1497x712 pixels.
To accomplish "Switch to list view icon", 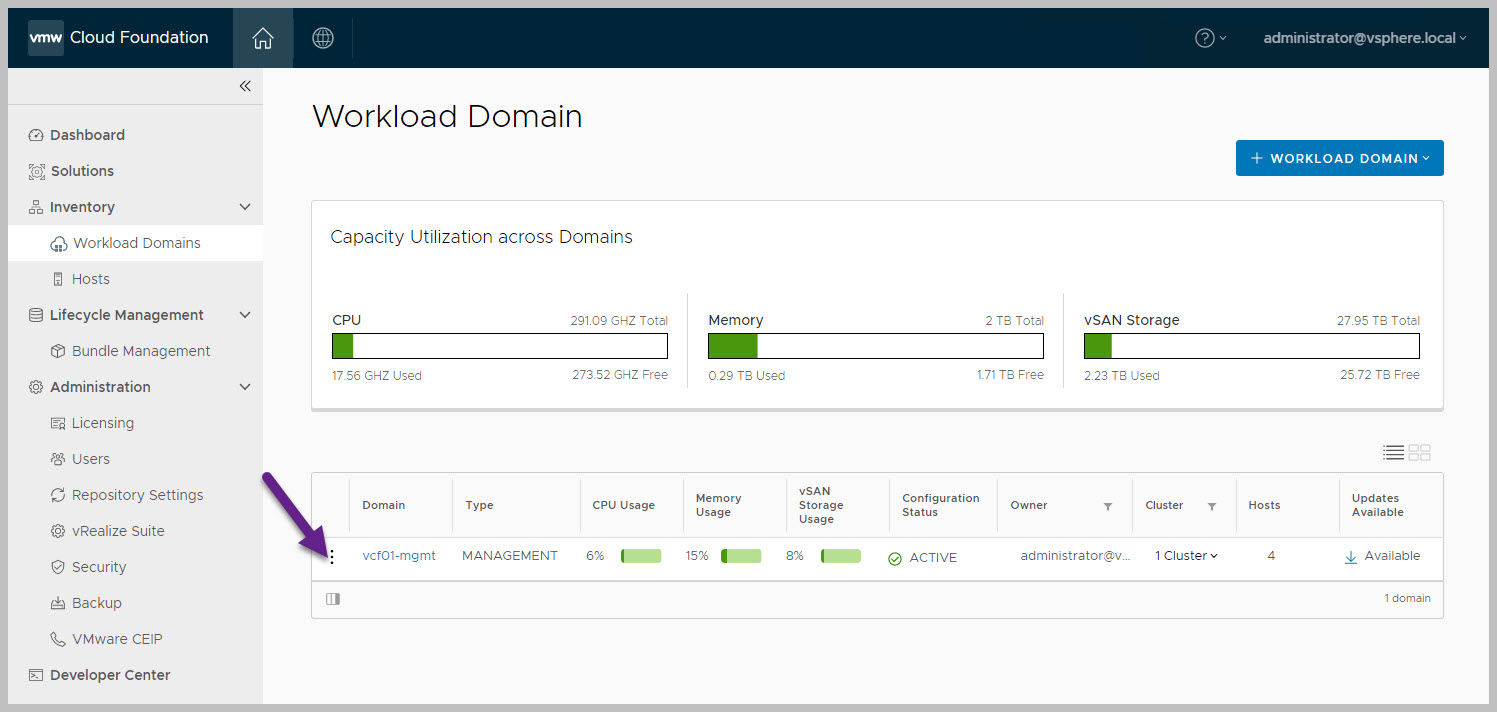I will [1393, 452].
